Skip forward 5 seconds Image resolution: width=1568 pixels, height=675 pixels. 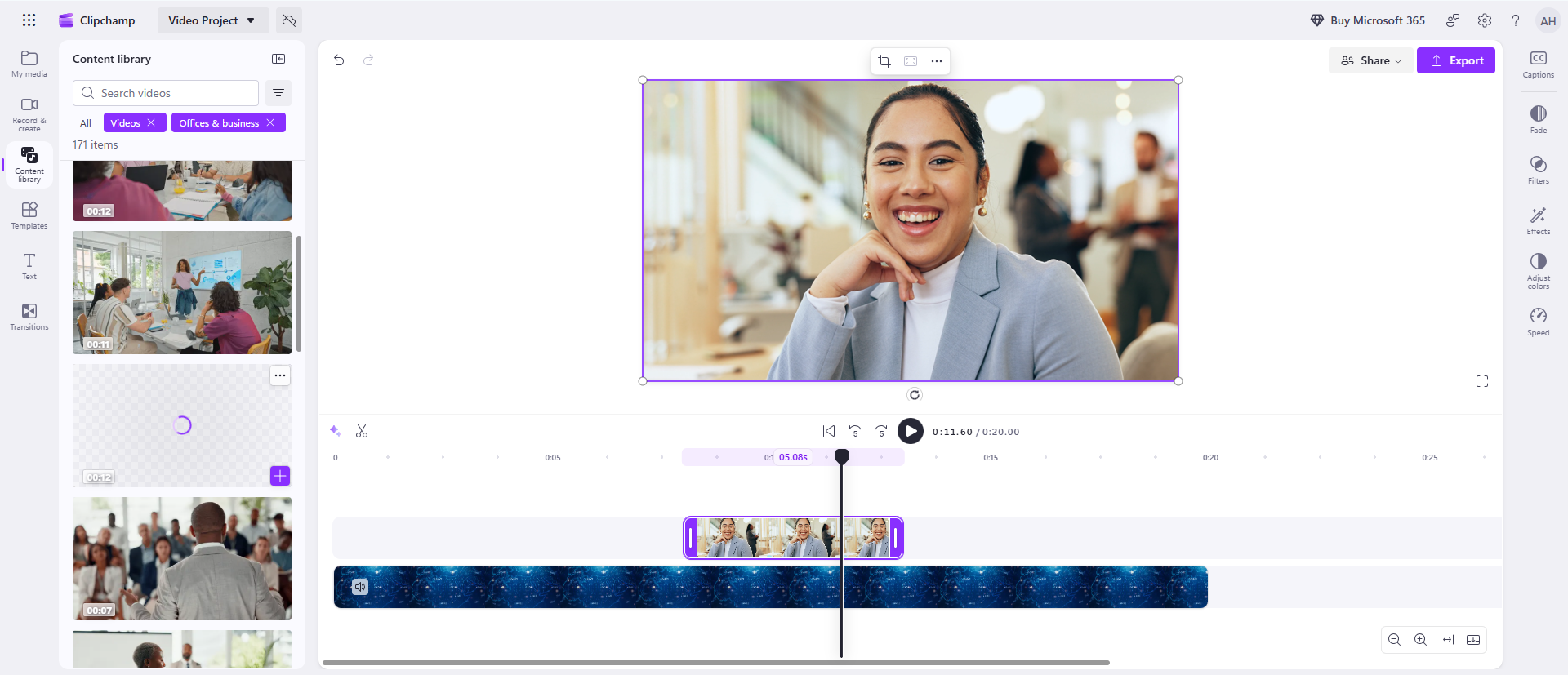click(881, 431)
